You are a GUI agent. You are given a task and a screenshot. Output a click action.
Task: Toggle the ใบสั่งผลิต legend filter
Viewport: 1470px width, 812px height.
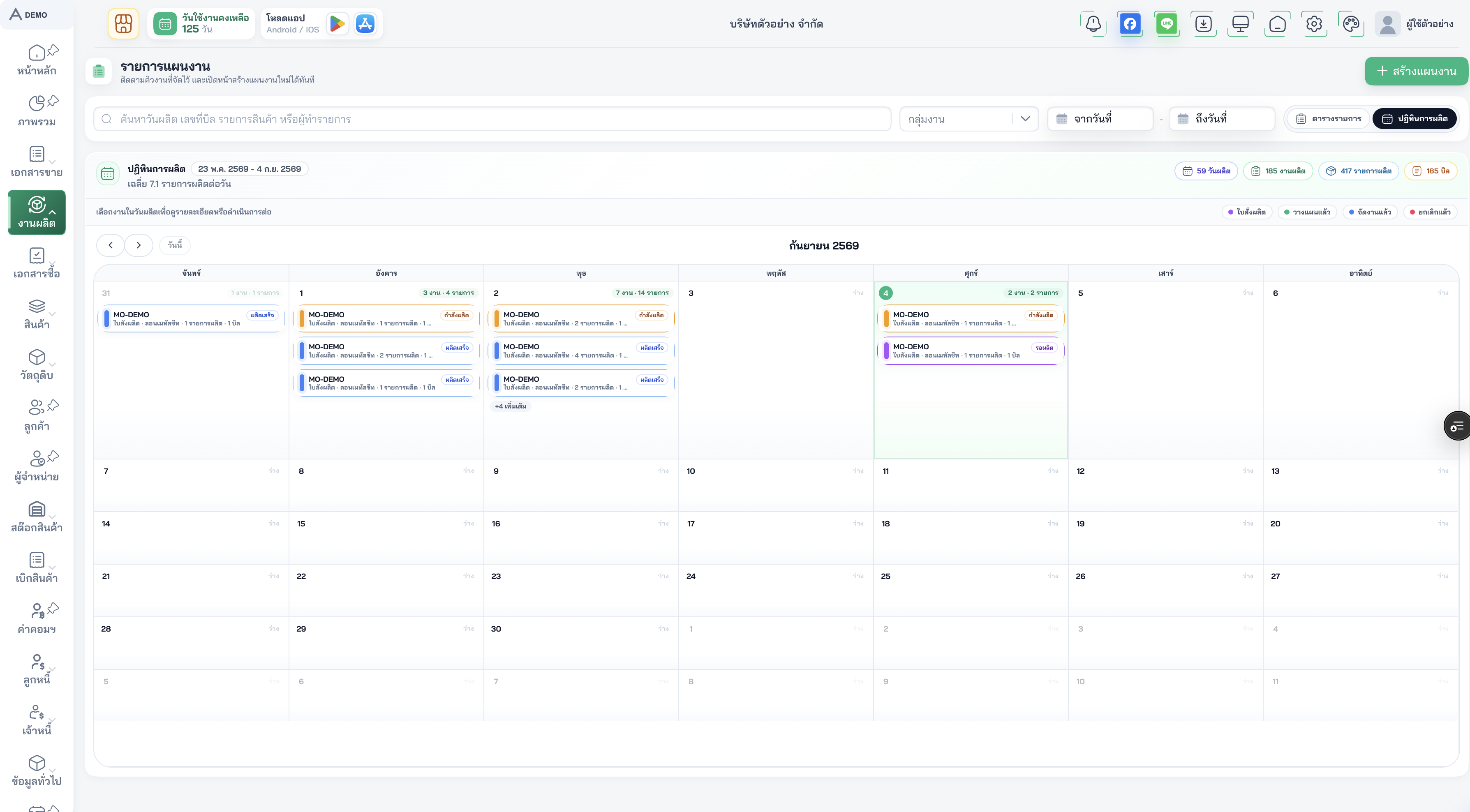pyautogui.click(x=1246, y=212)
